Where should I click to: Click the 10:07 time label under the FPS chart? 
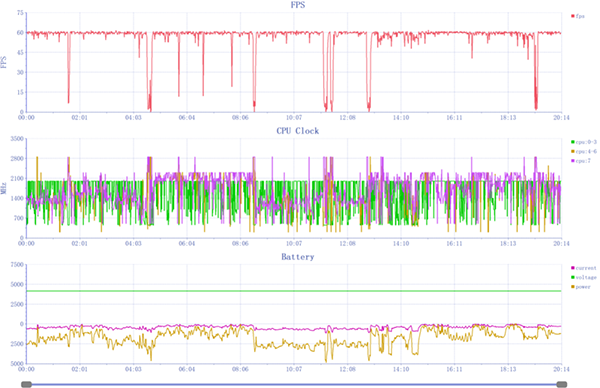point(294,117)
